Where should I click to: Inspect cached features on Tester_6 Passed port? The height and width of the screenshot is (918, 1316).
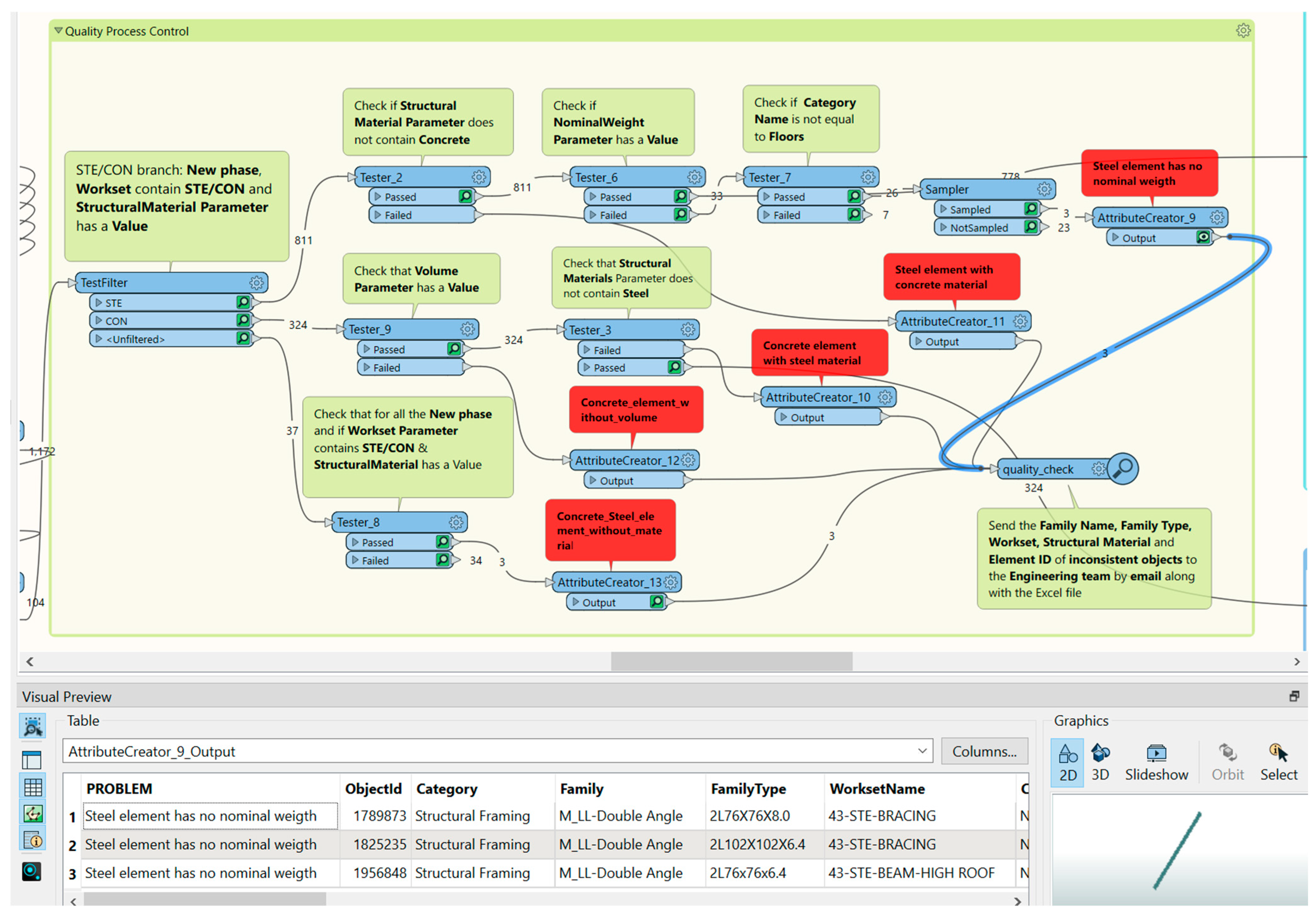(x=680, y=197)
